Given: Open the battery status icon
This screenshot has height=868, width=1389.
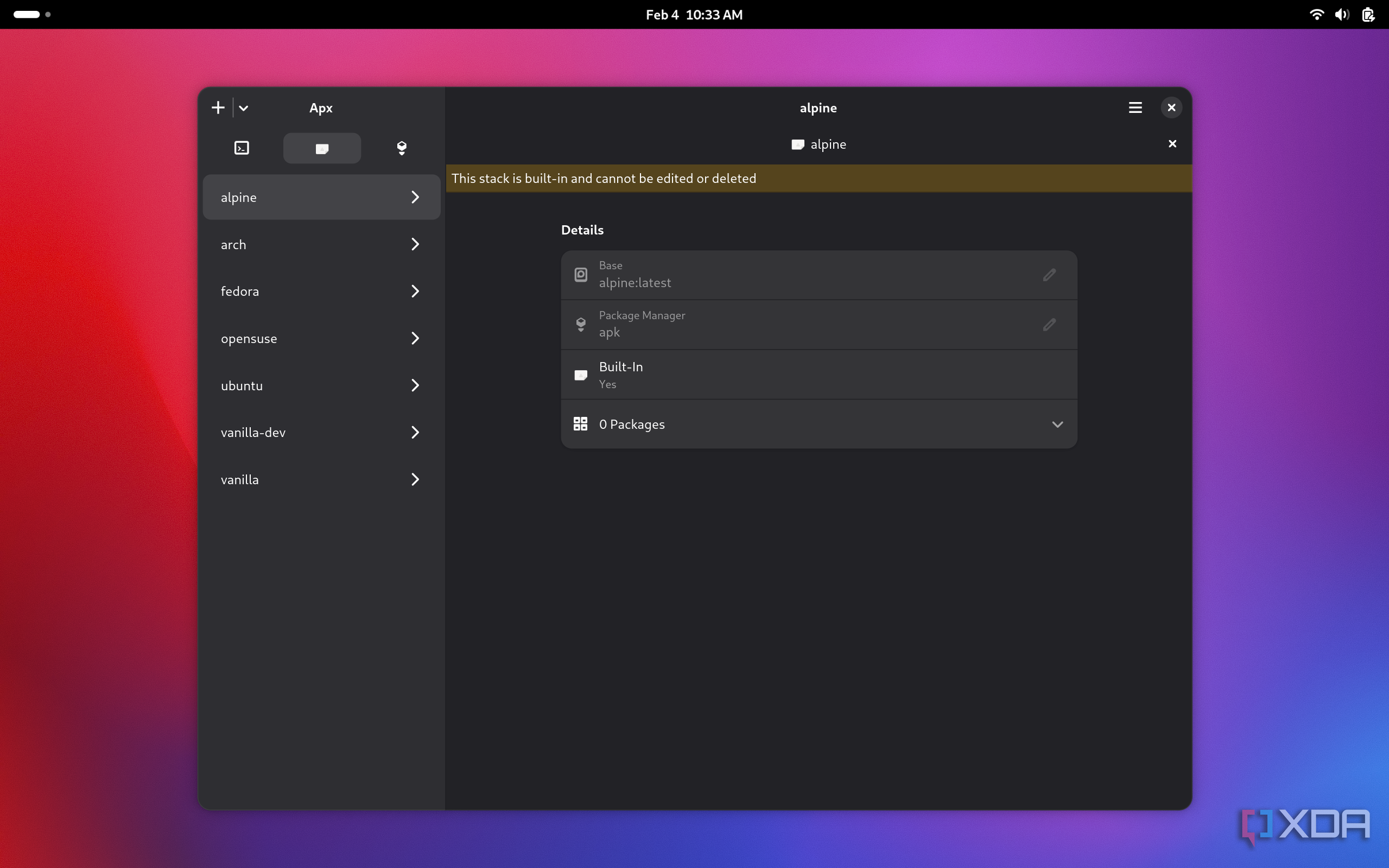Looking at the screenshot, I should coord(1368,14).
